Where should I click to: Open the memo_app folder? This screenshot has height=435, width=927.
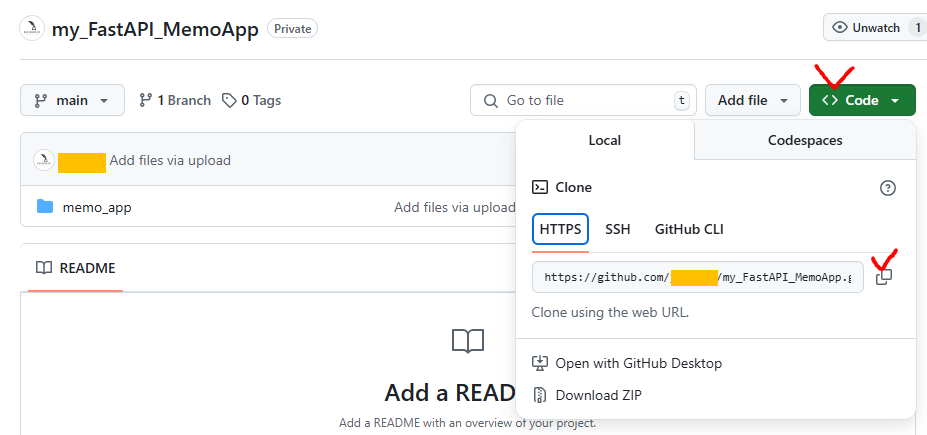click(97, 207)
